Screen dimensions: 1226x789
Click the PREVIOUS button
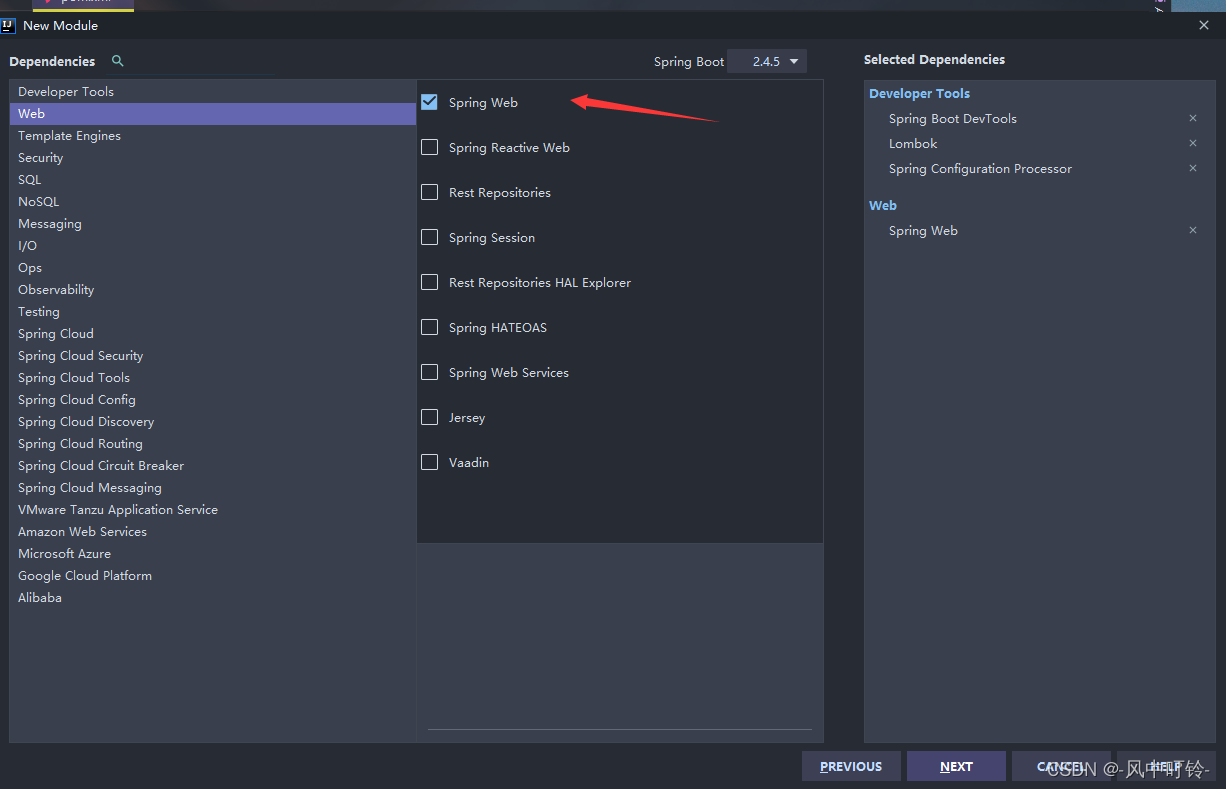(x=851, y=766)
